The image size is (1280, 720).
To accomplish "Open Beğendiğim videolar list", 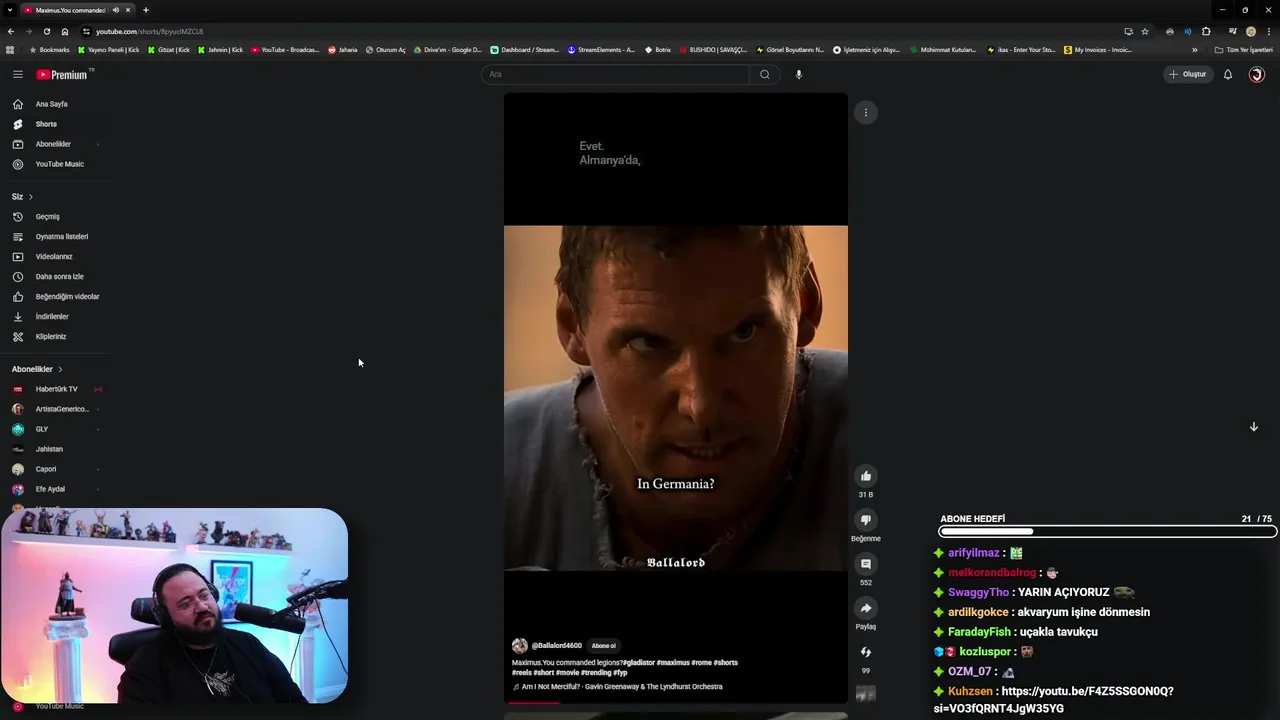I will pos(67,297).
